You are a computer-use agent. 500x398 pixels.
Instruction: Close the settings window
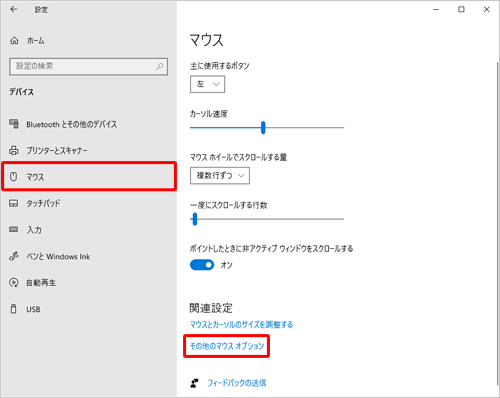point(487,9)
